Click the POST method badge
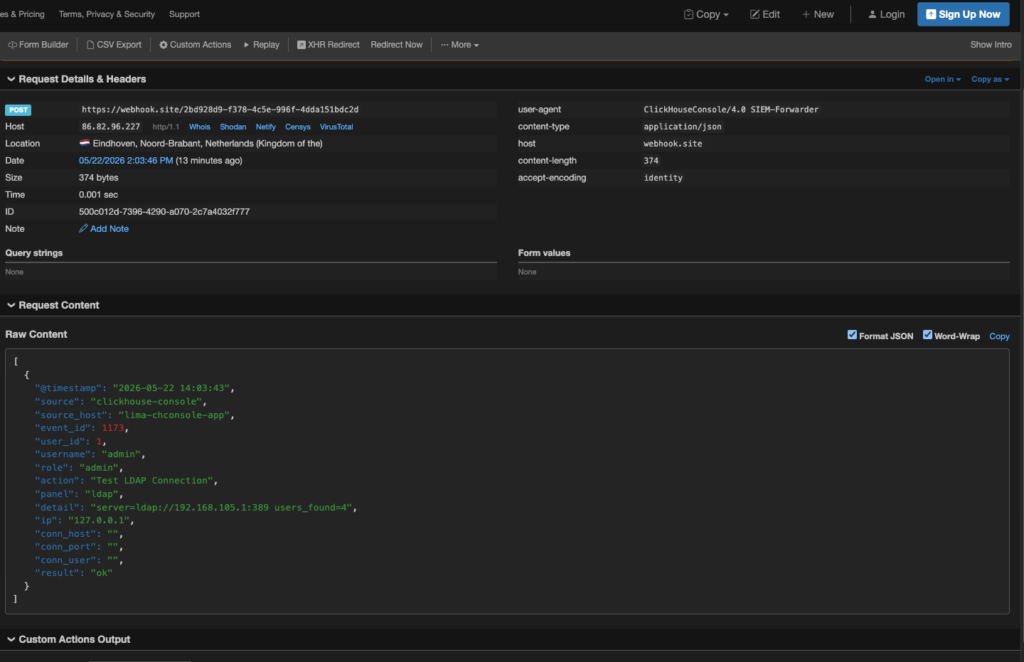The height and width of the screenshot is (662, 1024). pos(18,110)
